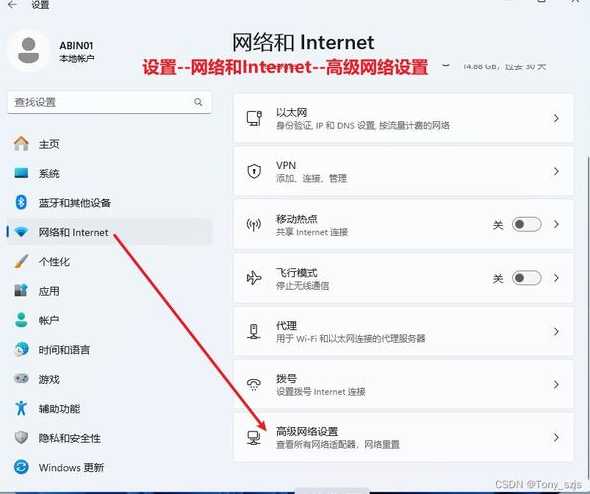Go to 蓝牙和其他设备 category
This screenshot has height=494, width=590.
click(109, 202)
